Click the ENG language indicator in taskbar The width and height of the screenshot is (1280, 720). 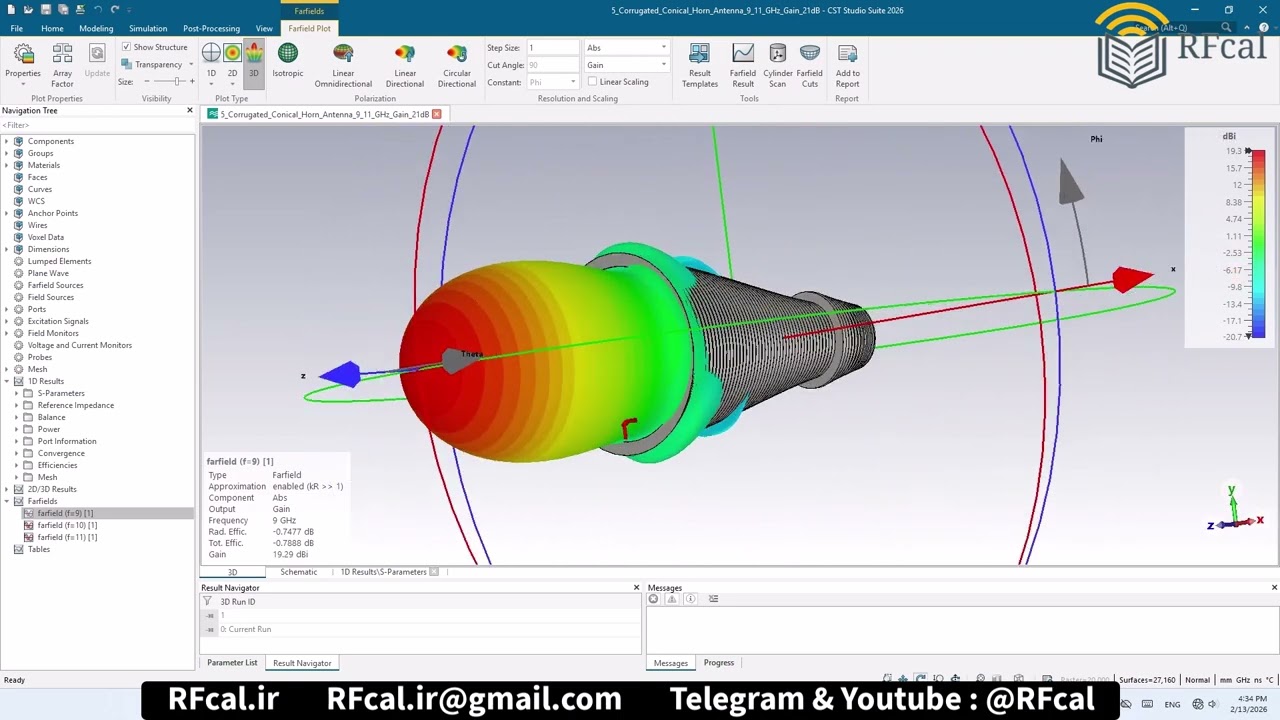click(x=1172, y=704)
